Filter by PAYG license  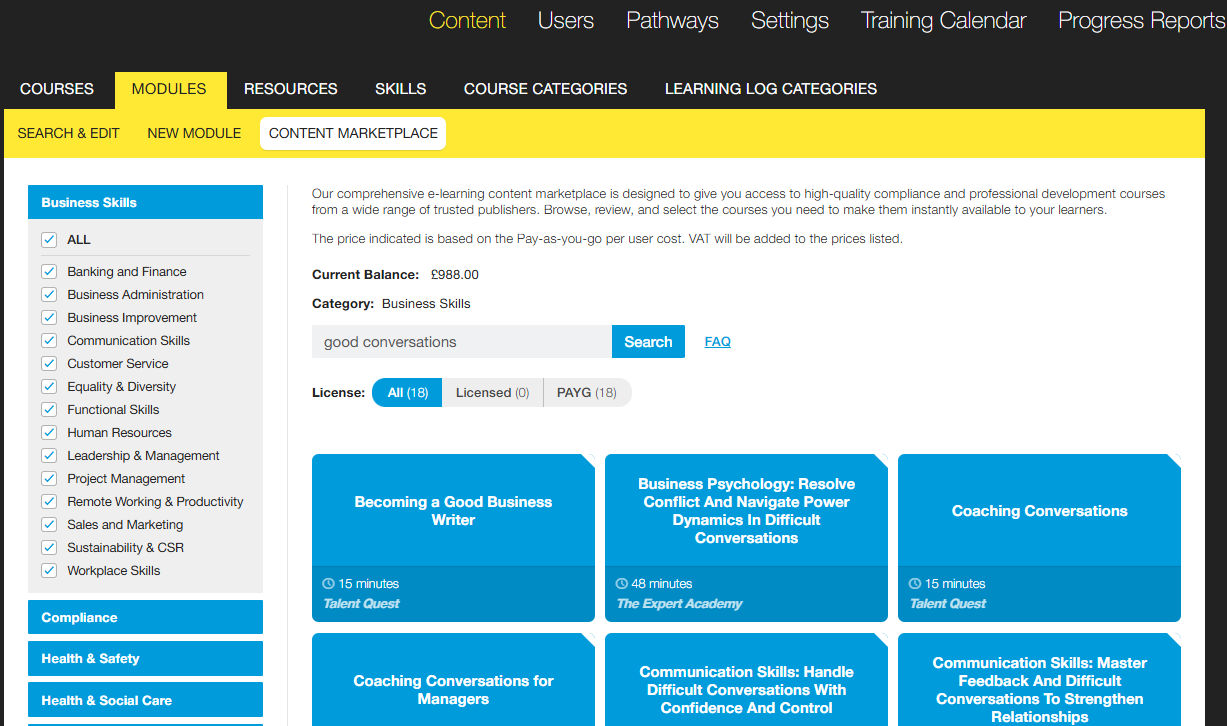point(587,393)
